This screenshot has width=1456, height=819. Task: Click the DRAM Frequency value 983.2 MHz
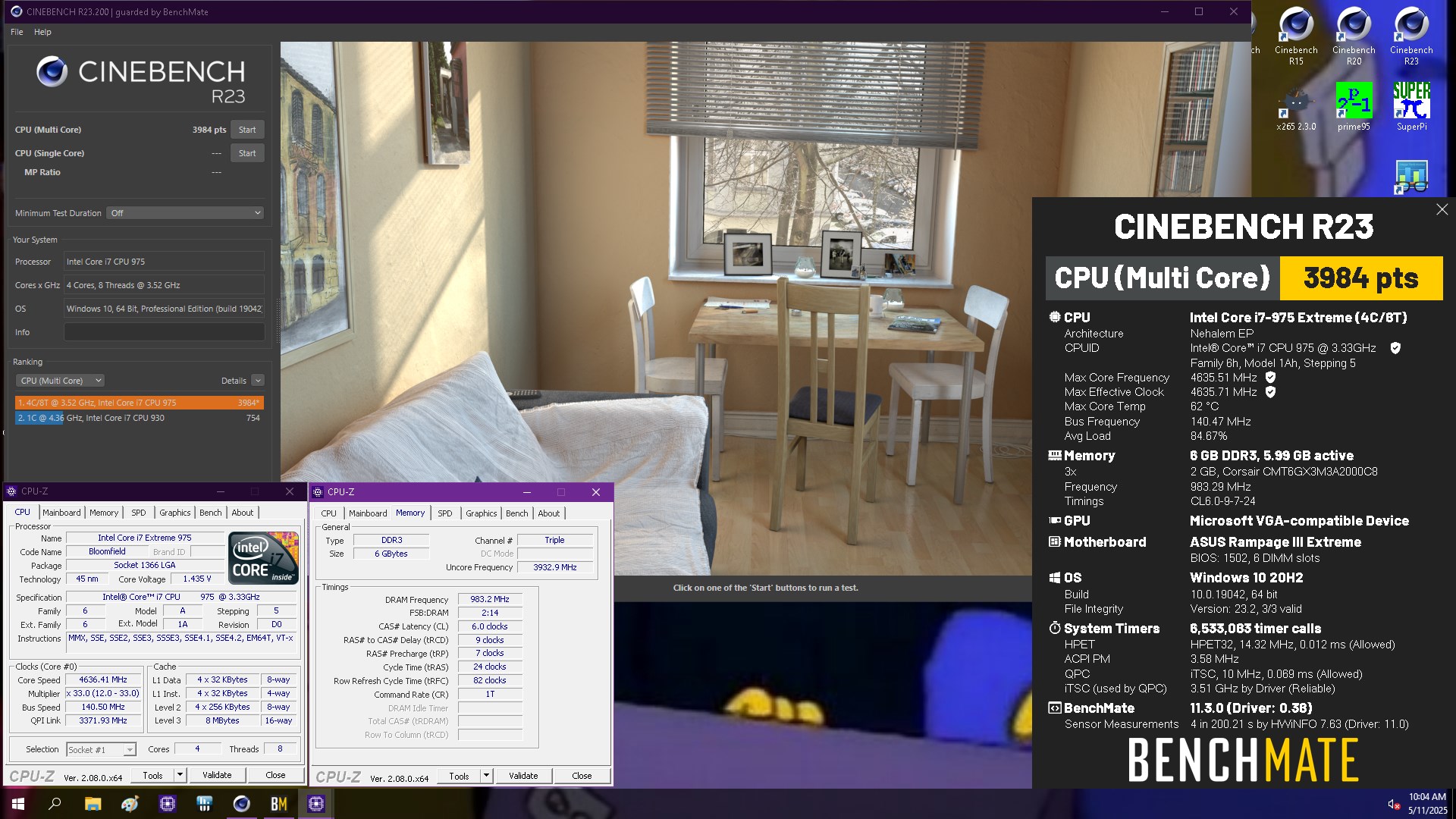[x=490, y=599]
